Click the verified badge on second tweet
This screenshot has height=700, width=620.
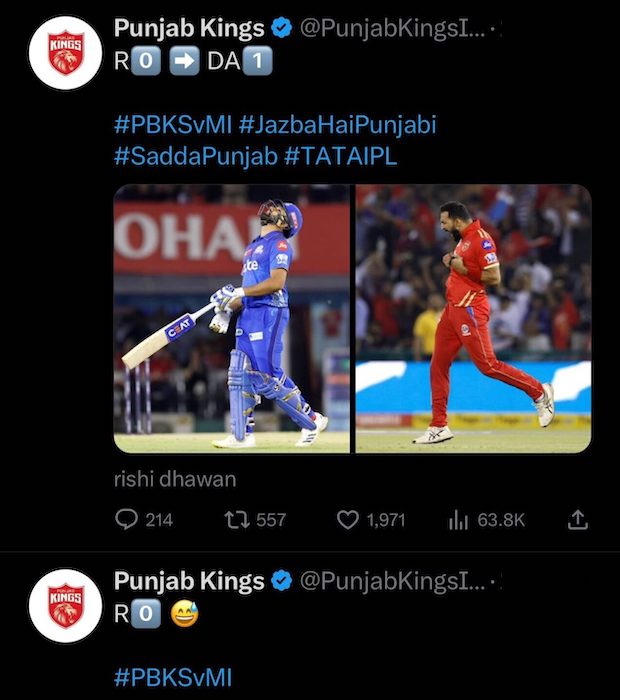pos(282,581)
